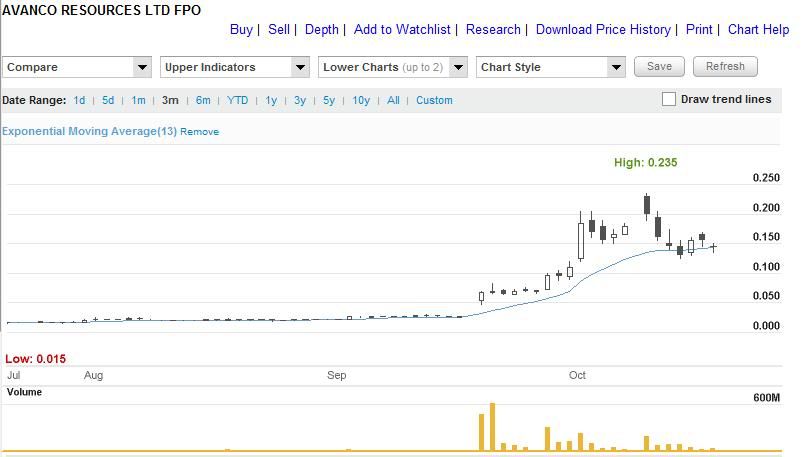The height and width of the screenshot is (457, 808).
Task: Enable the Draw trend lines checkbox
Action: (668, 99)
